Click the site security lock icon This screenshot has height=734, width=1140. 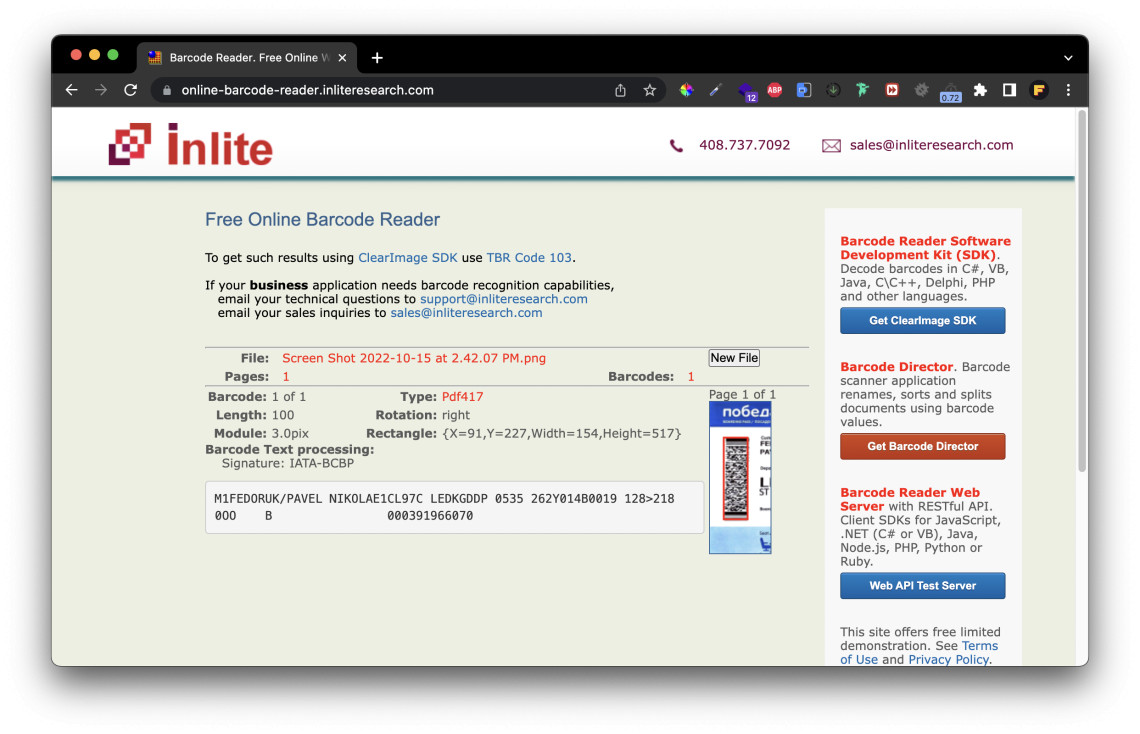pos(166,90)
